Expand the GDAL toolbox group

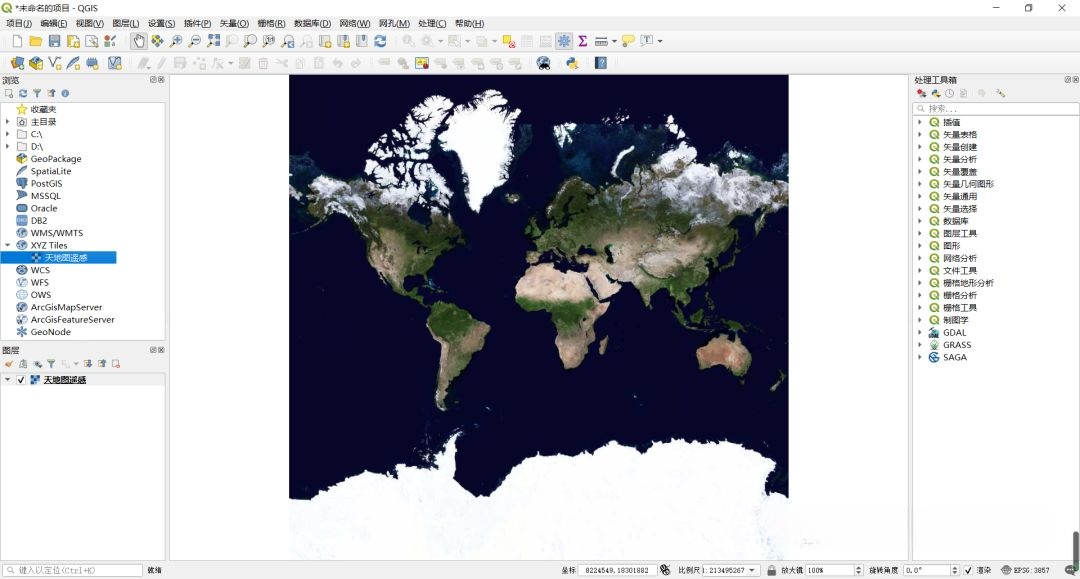[x=920, y=333]
